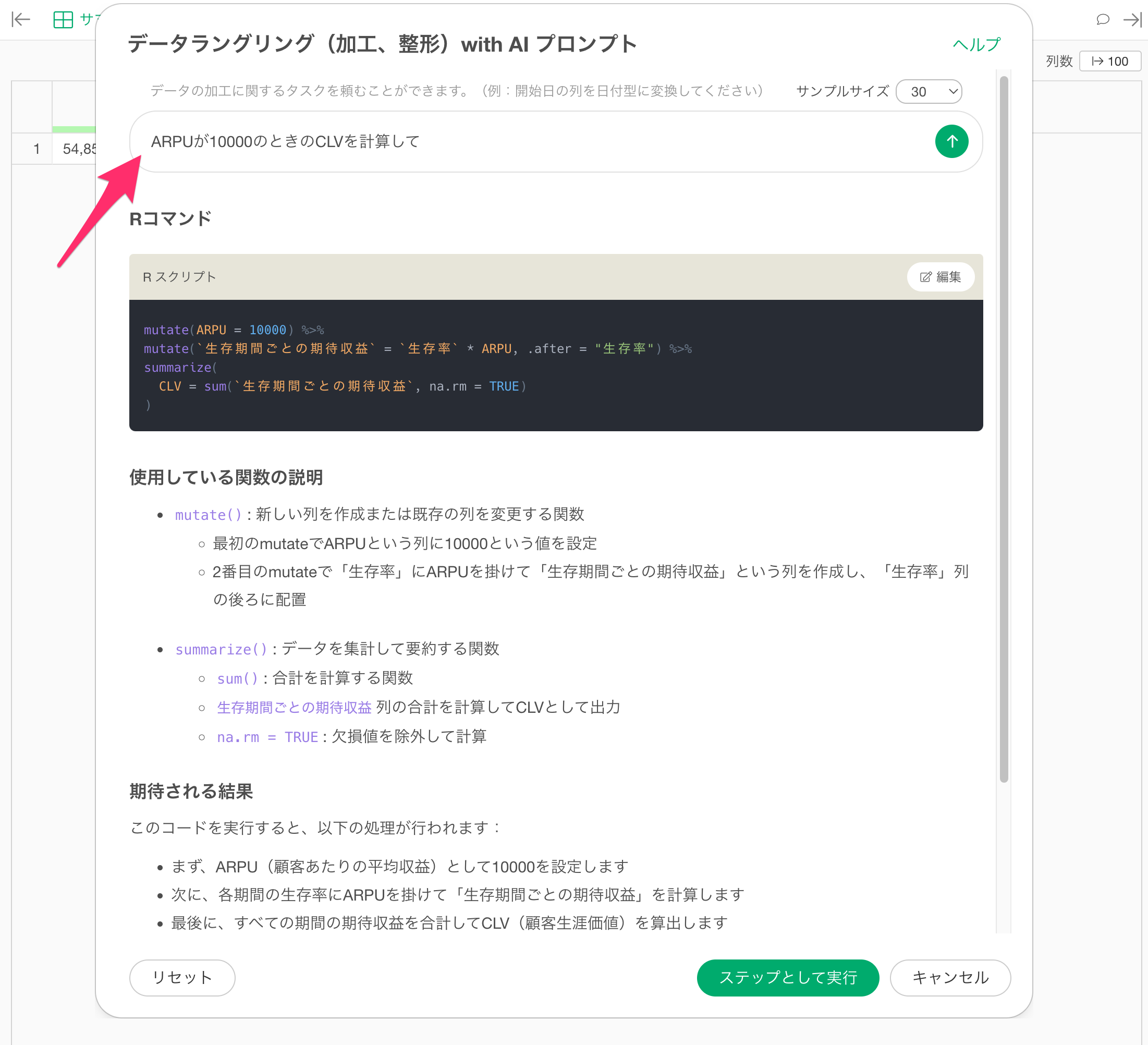The width and height of the screenshot is (1148, 1045).
Task: Click the 列数 field showing 100
Action: coord(1110,62)
